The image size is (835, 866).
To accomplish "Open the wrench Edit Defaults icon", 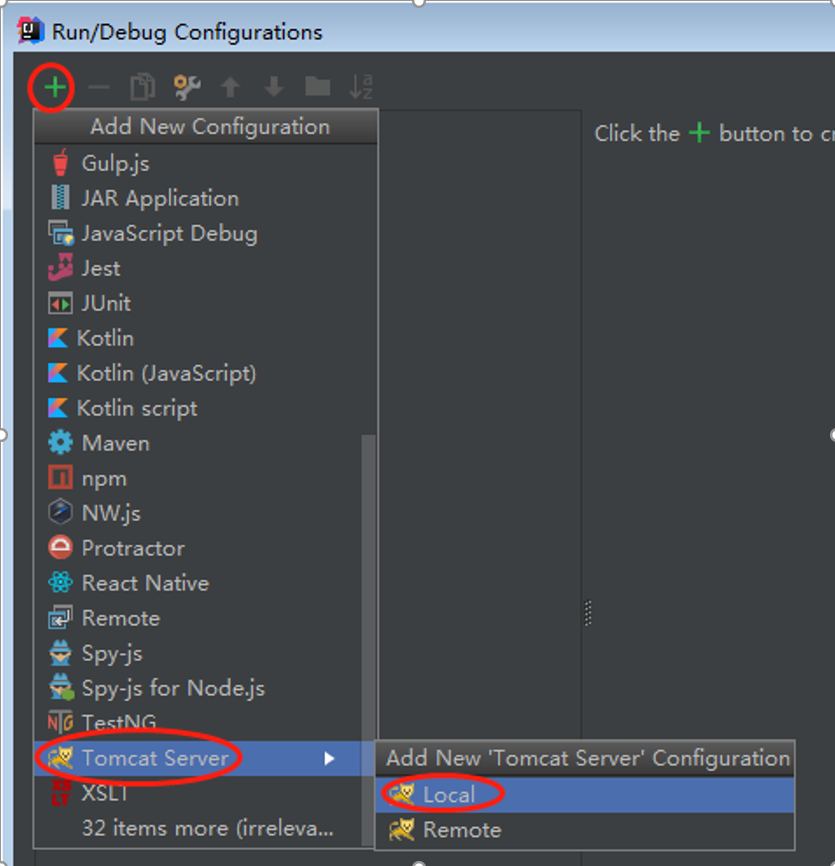I will pyautogui.click(x=187, y=87).
